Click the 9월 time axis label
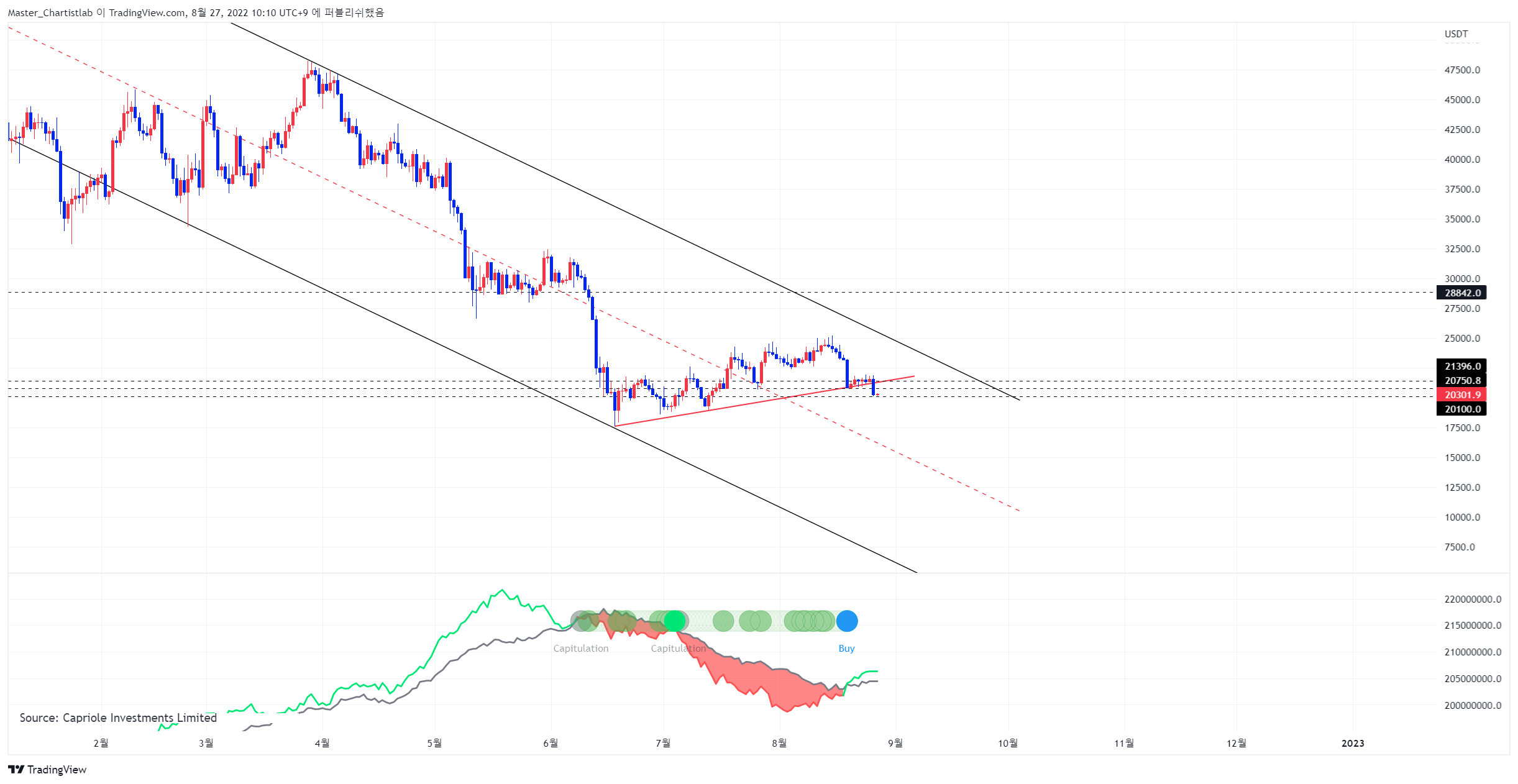1518x784 pixels. [895, 743]
